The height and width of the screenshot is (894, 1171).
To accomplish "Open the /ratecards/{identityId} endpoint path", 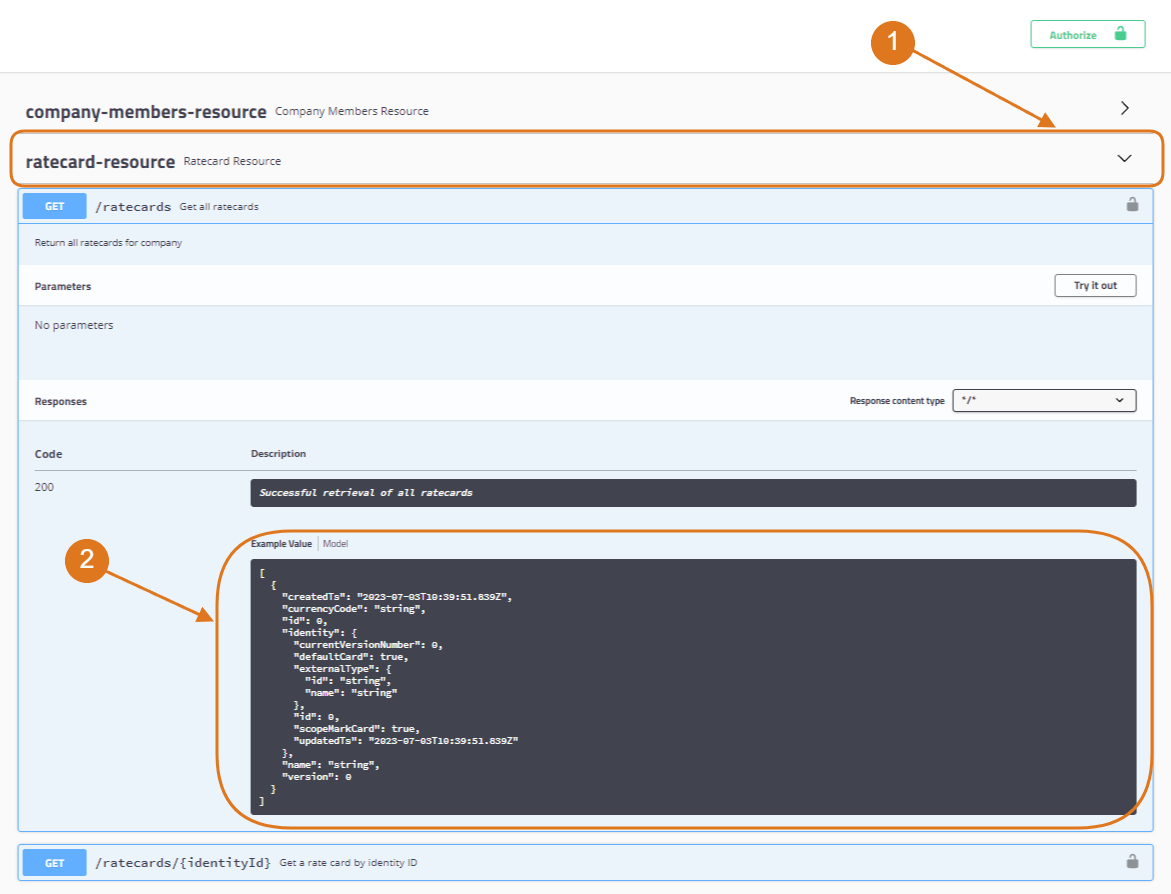I will tap(183, 863).
